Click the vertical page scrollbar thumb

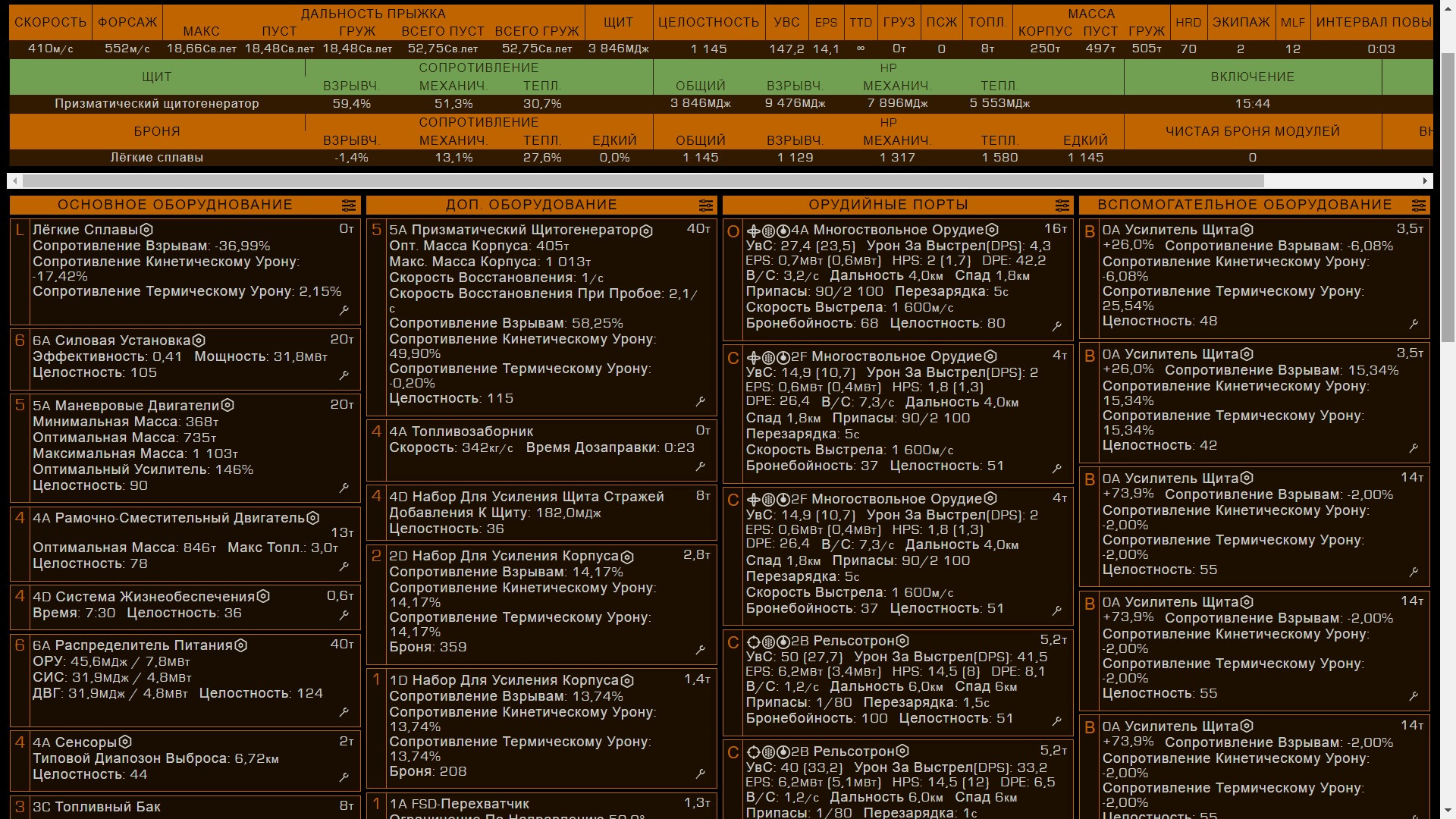pyautogui.click(x=1448, y=197)
